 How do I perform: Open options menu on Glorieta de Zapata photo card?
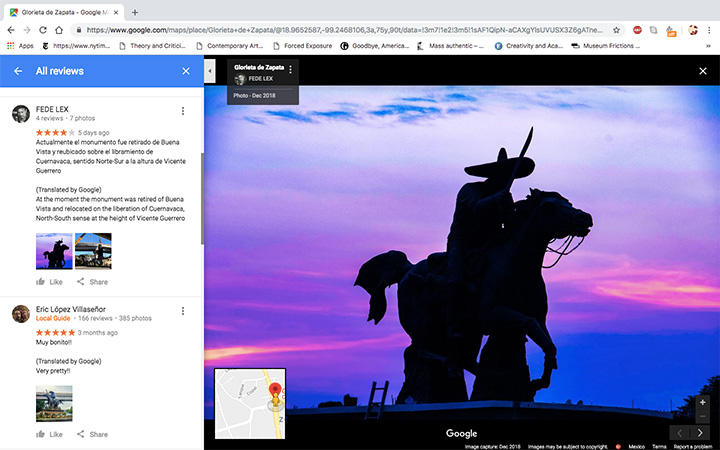pyautogui.click(x=290, y=69)
